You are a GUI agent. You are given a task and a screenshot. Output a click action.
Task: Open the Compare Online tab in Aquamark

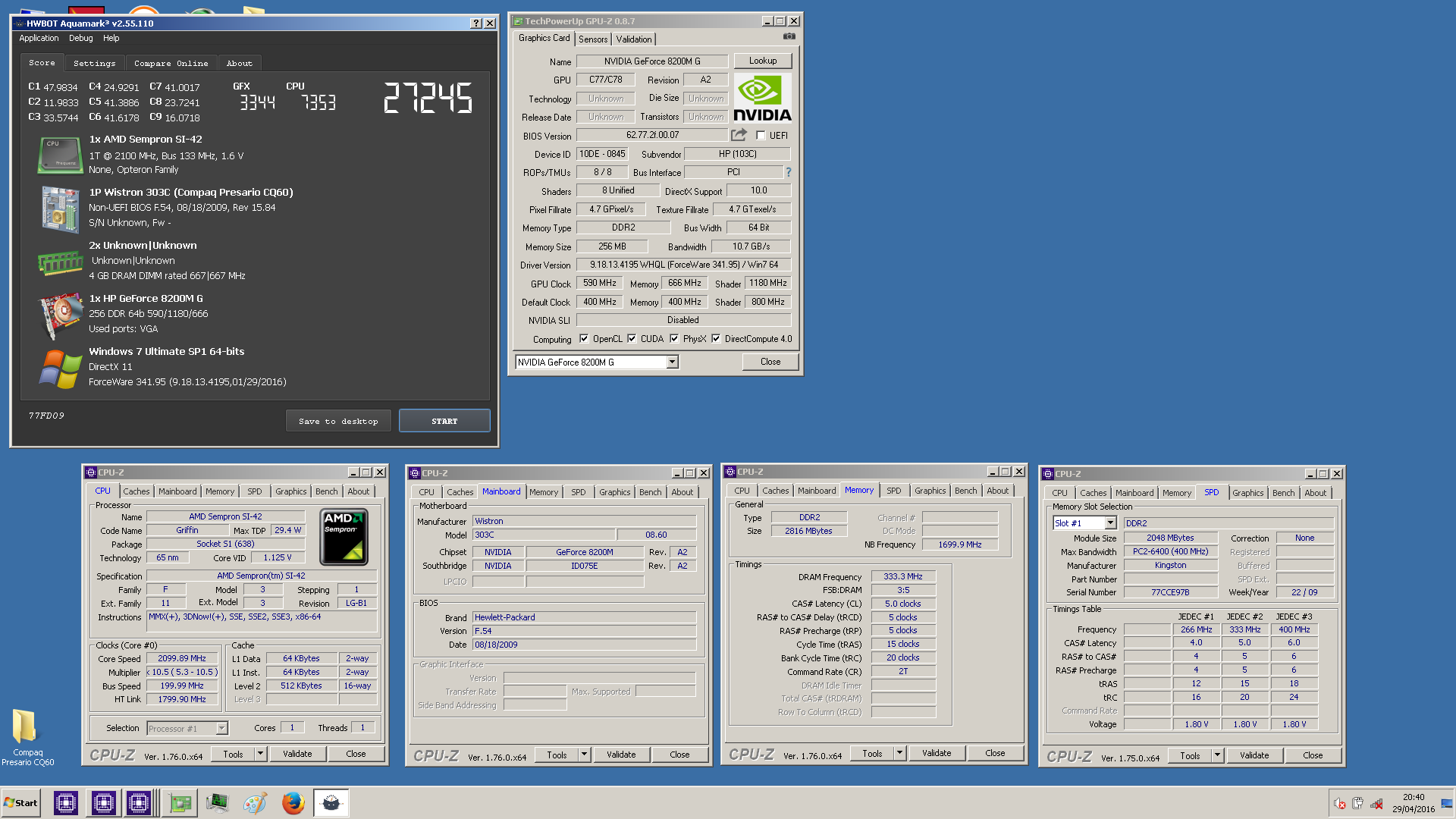point(171,64)
